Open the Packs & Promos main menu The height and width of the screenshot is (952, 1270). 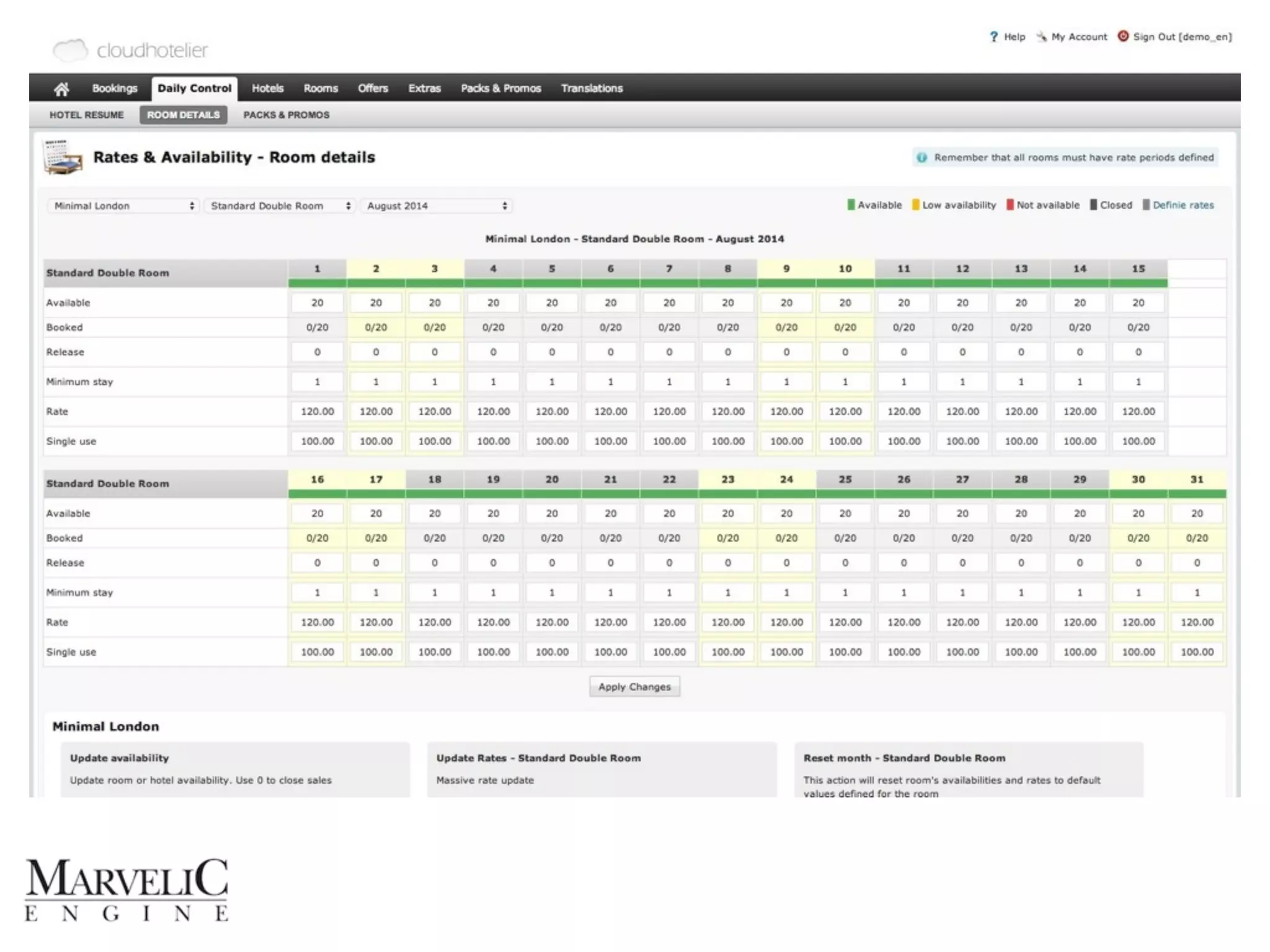point(500,89)
